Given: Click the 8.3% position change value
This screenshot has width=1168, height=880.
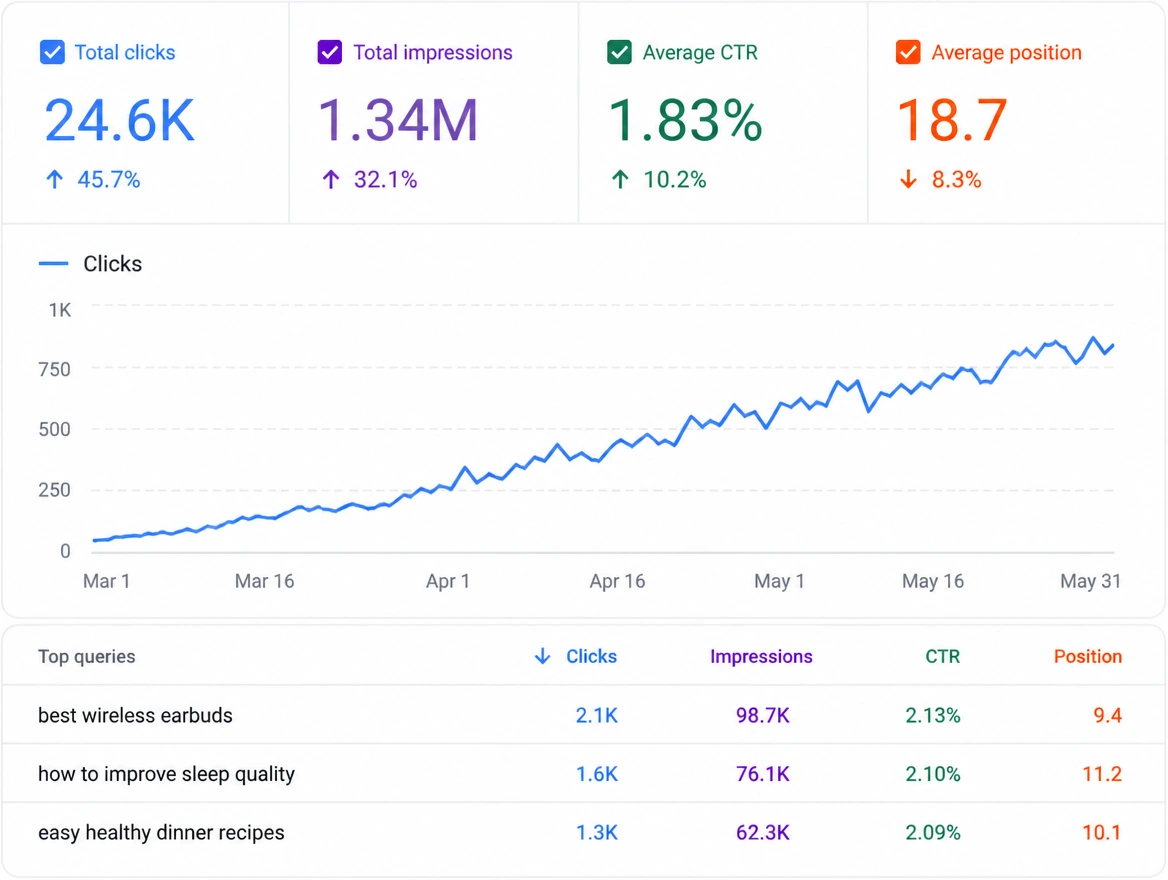Looking at the screenshot, I should click(x=956, y=180).
